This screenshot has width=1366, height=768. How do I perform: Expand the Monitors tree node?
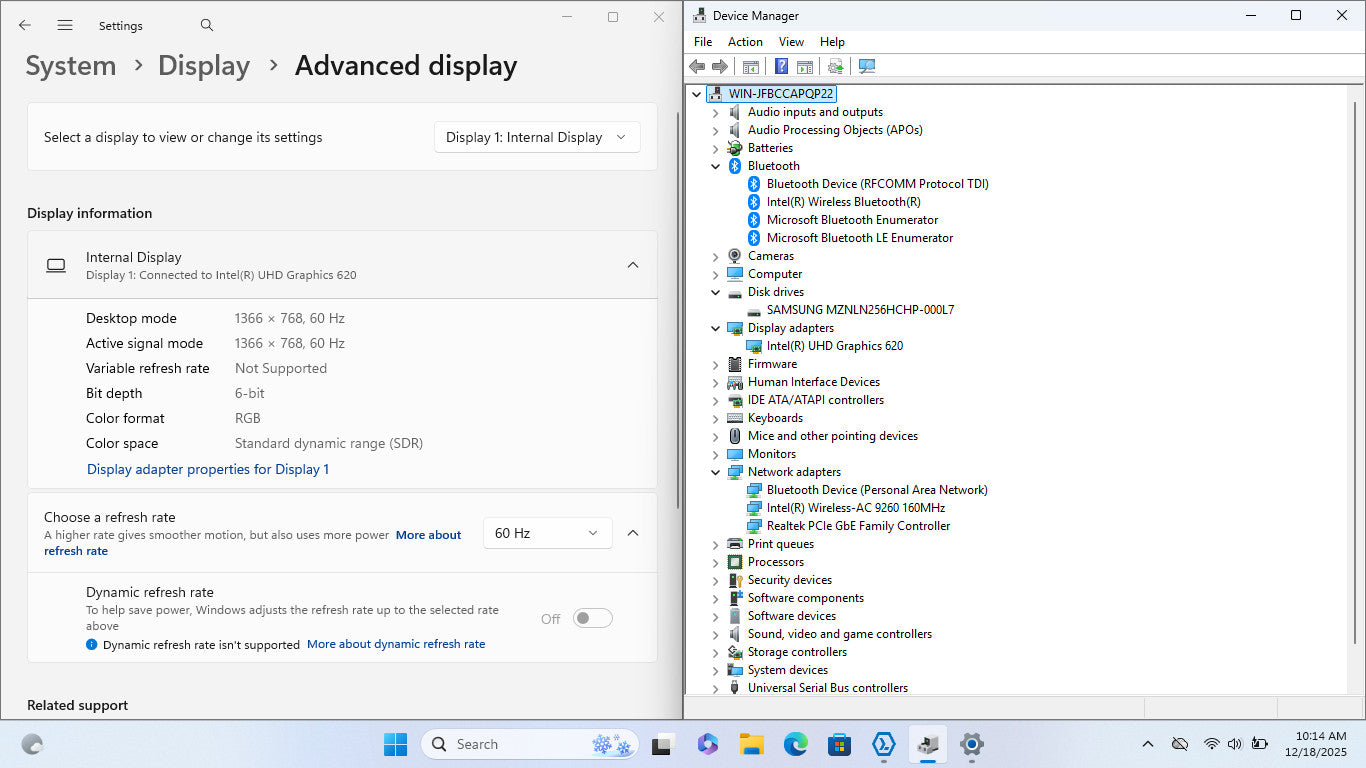[x=715, y=454]
